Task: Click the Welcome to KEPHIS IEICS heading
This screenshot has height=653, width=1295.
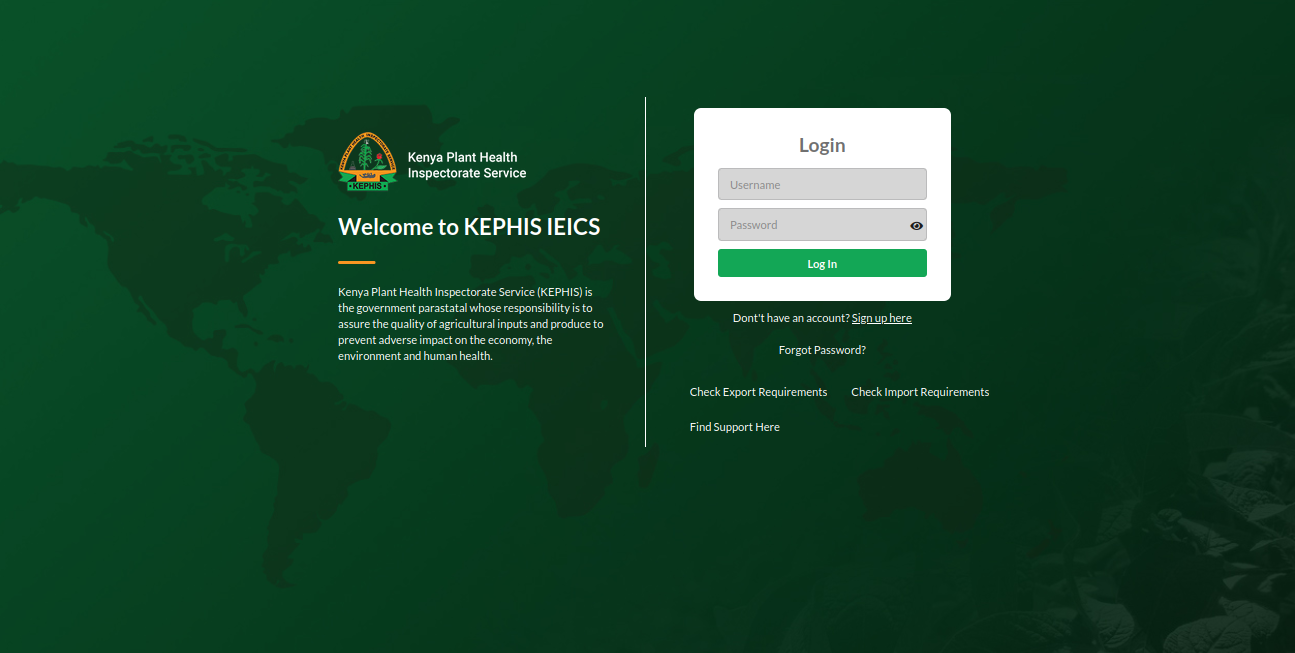Action: (x=469, y=227)
